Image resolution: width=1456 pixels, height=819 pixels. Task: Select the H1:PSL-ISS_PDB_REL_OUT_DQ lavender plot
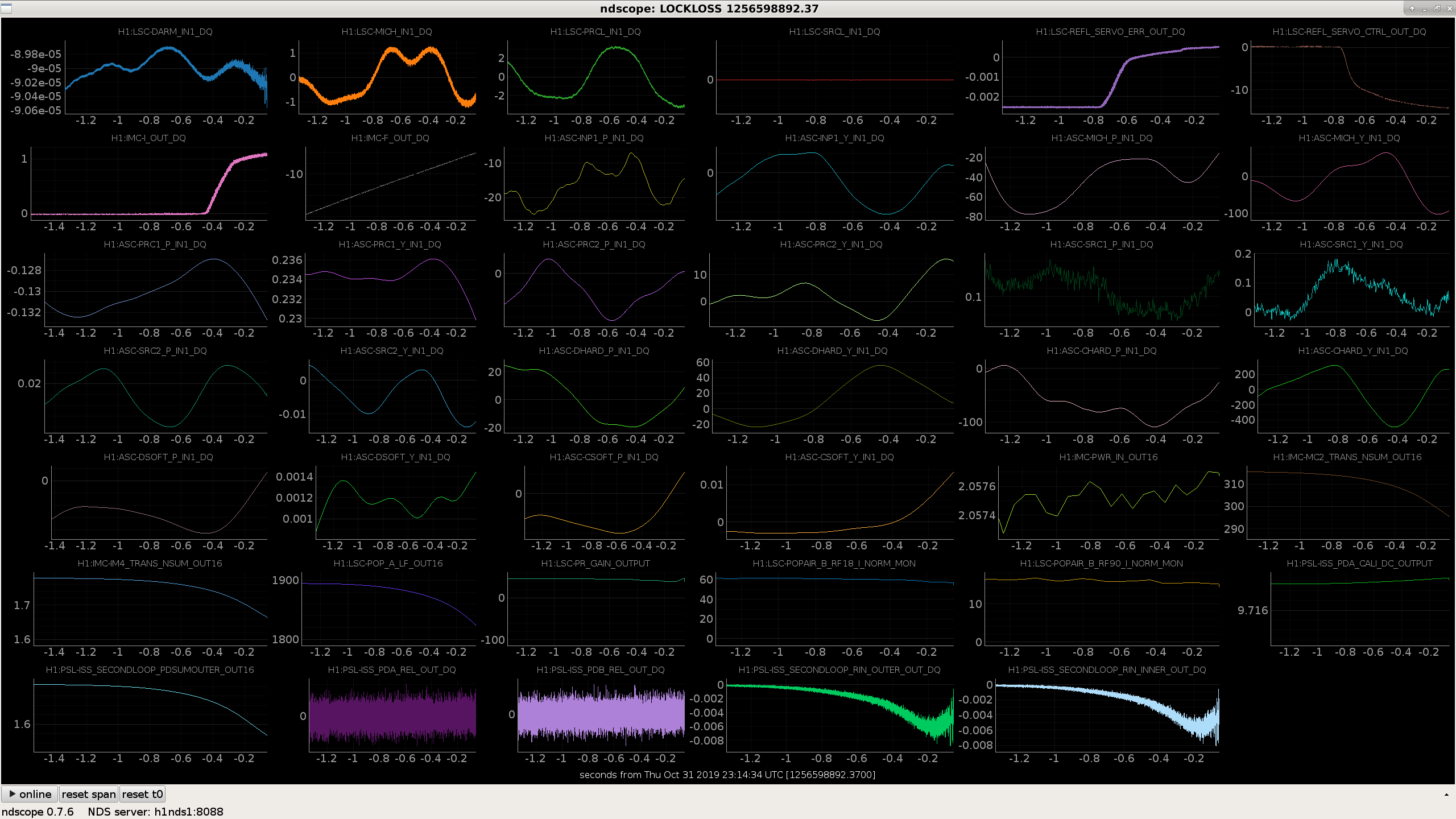[x=601, y=715]
